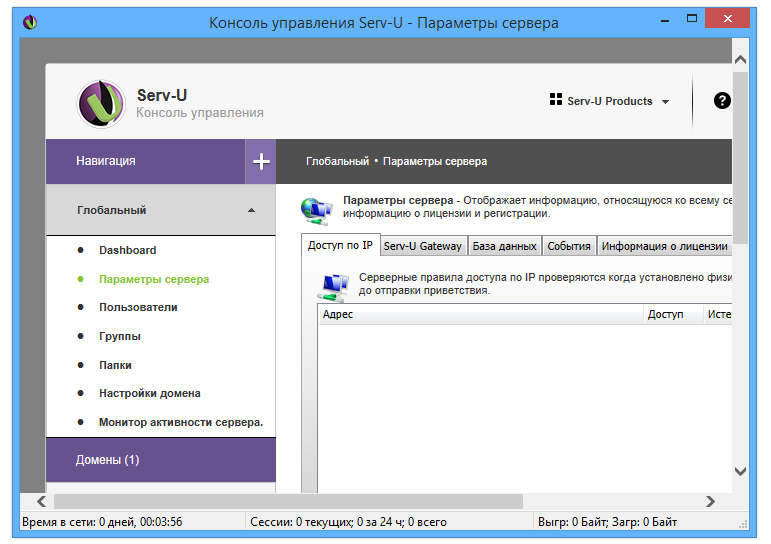Click the Сессии status bar entry
This screenshot has width=771, height=544.
tap(348, 522)
